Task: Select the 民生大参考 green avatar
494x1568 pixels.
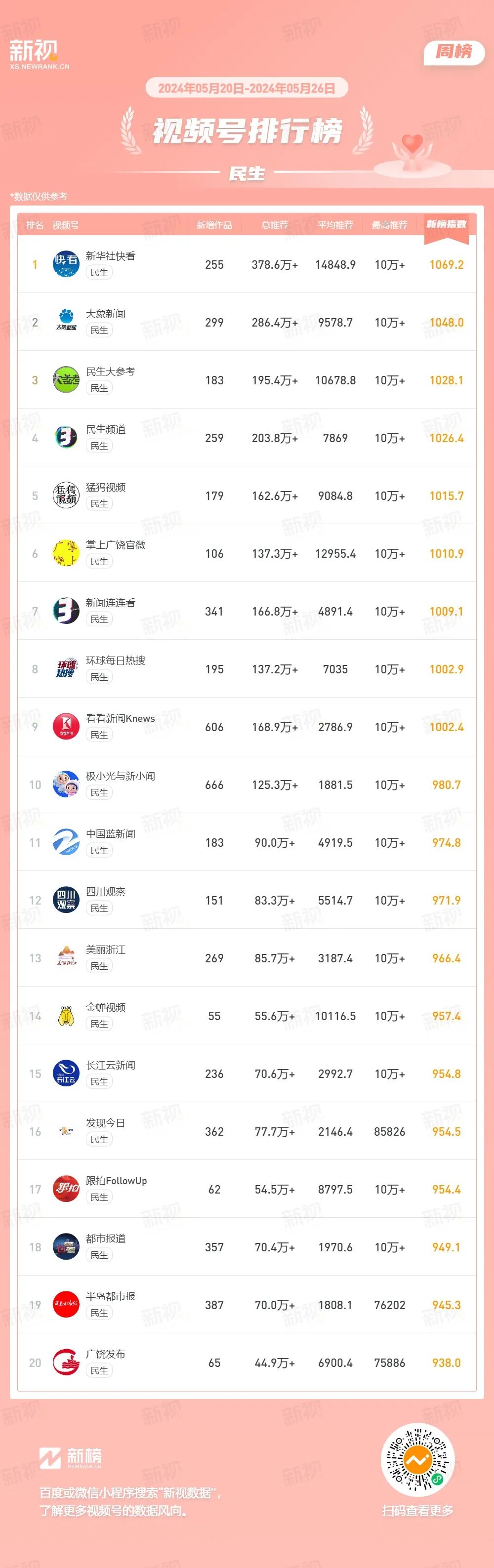Action: 66,380
